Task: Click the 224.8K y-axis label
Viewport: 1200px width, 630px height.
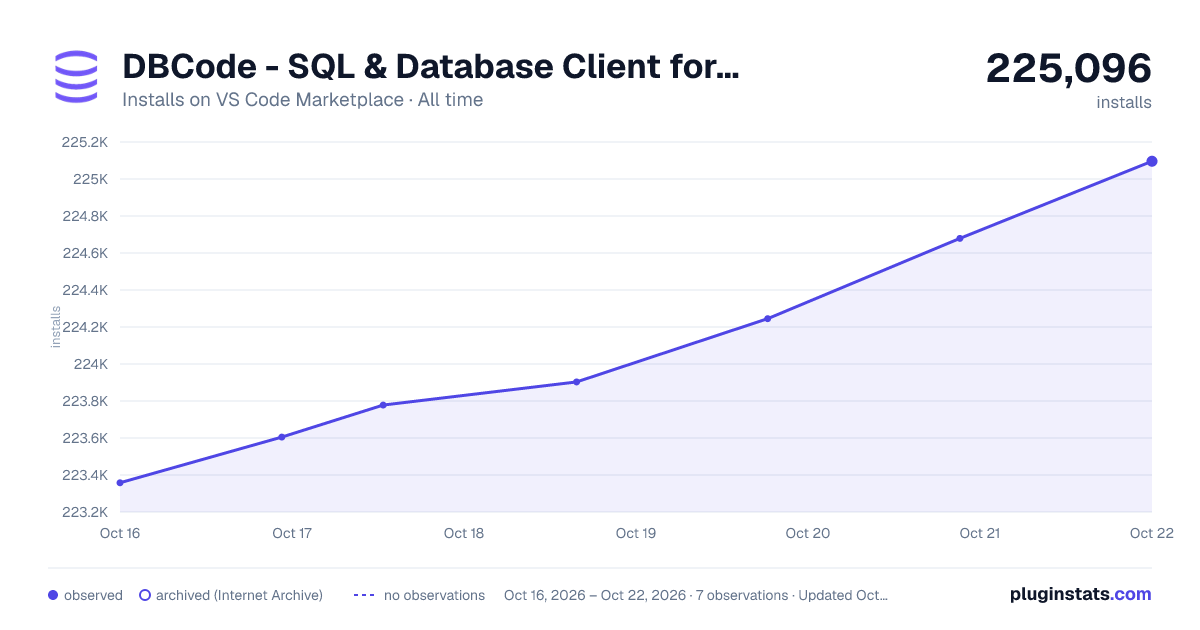Action: click(84, 216)
